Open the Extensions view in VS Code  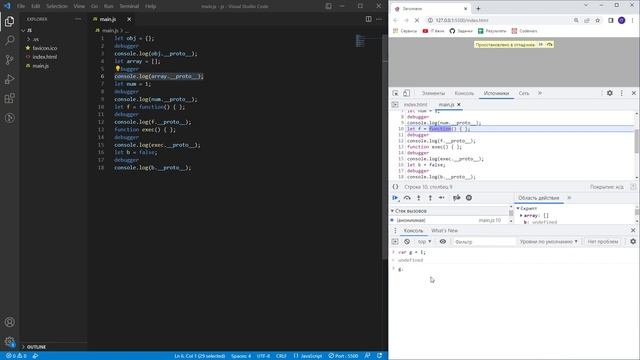9,98
